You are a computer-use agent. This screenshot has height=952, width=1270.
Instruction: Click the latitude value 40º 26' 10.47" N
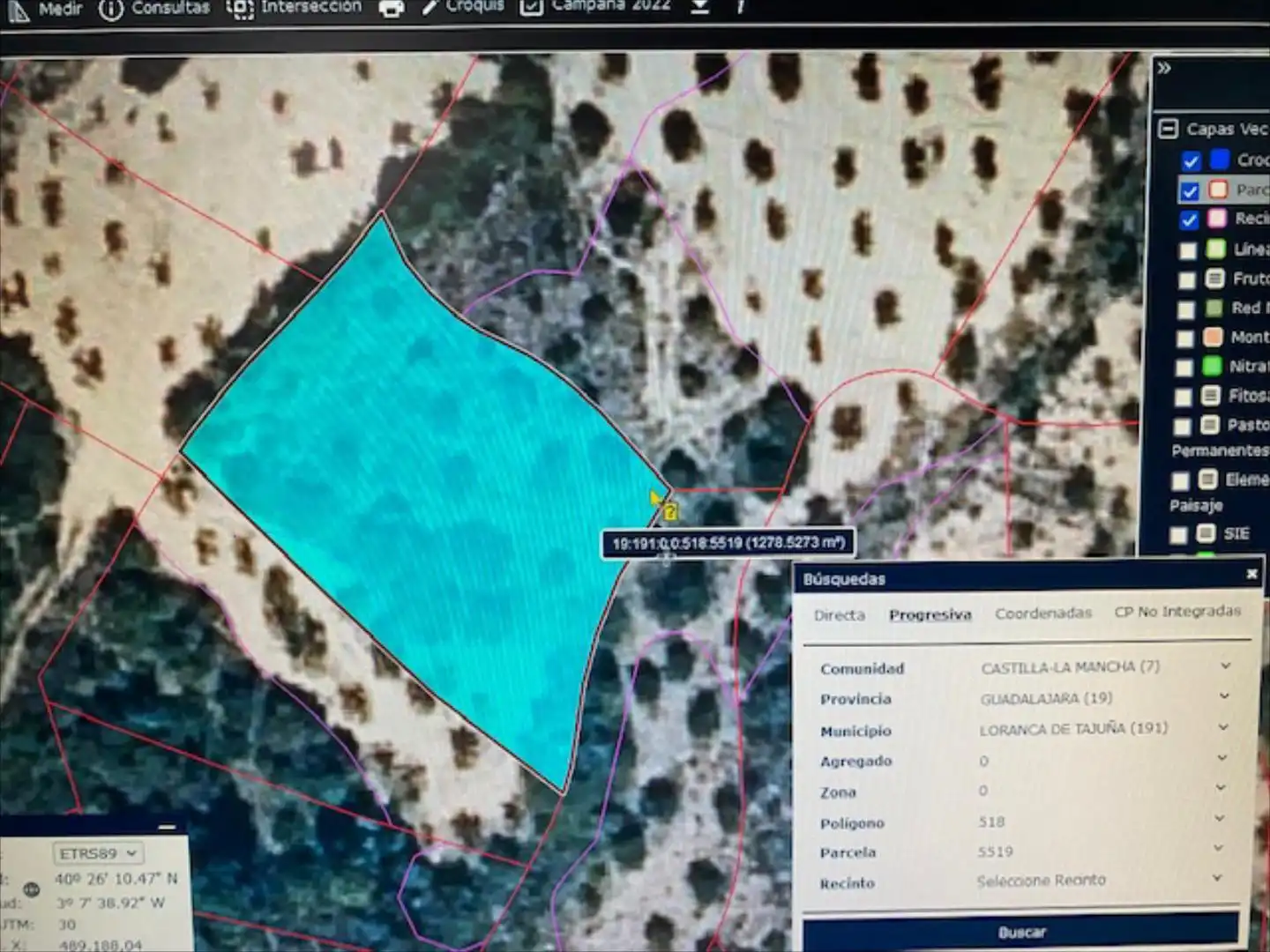click(116, 879)
